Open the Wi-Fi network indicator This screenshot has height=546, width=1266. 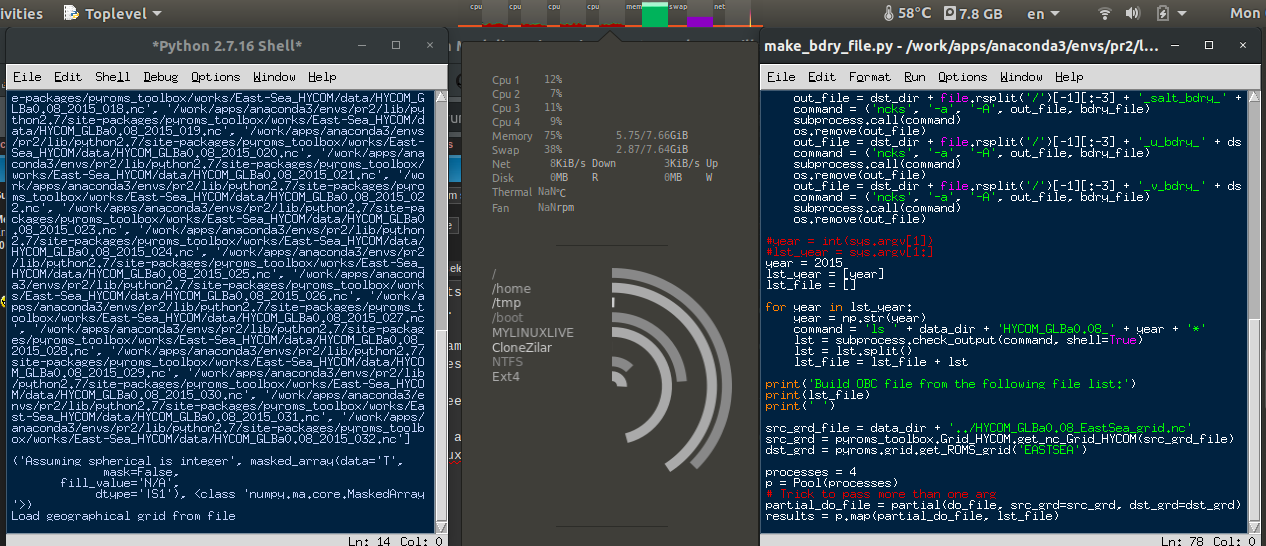coord(1105,14)
